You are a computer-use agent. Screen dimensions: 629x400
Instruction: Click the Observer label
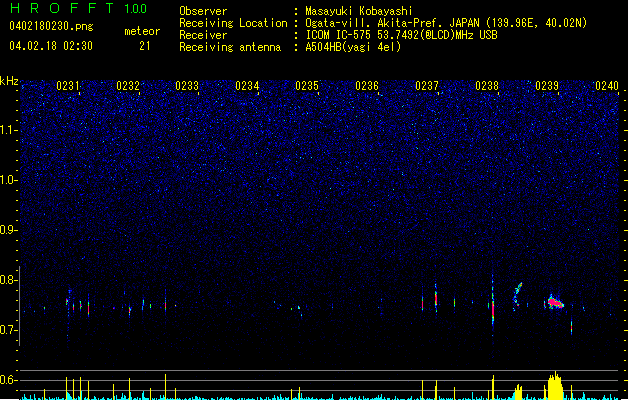pyautogui.click(x=203, y=11)
